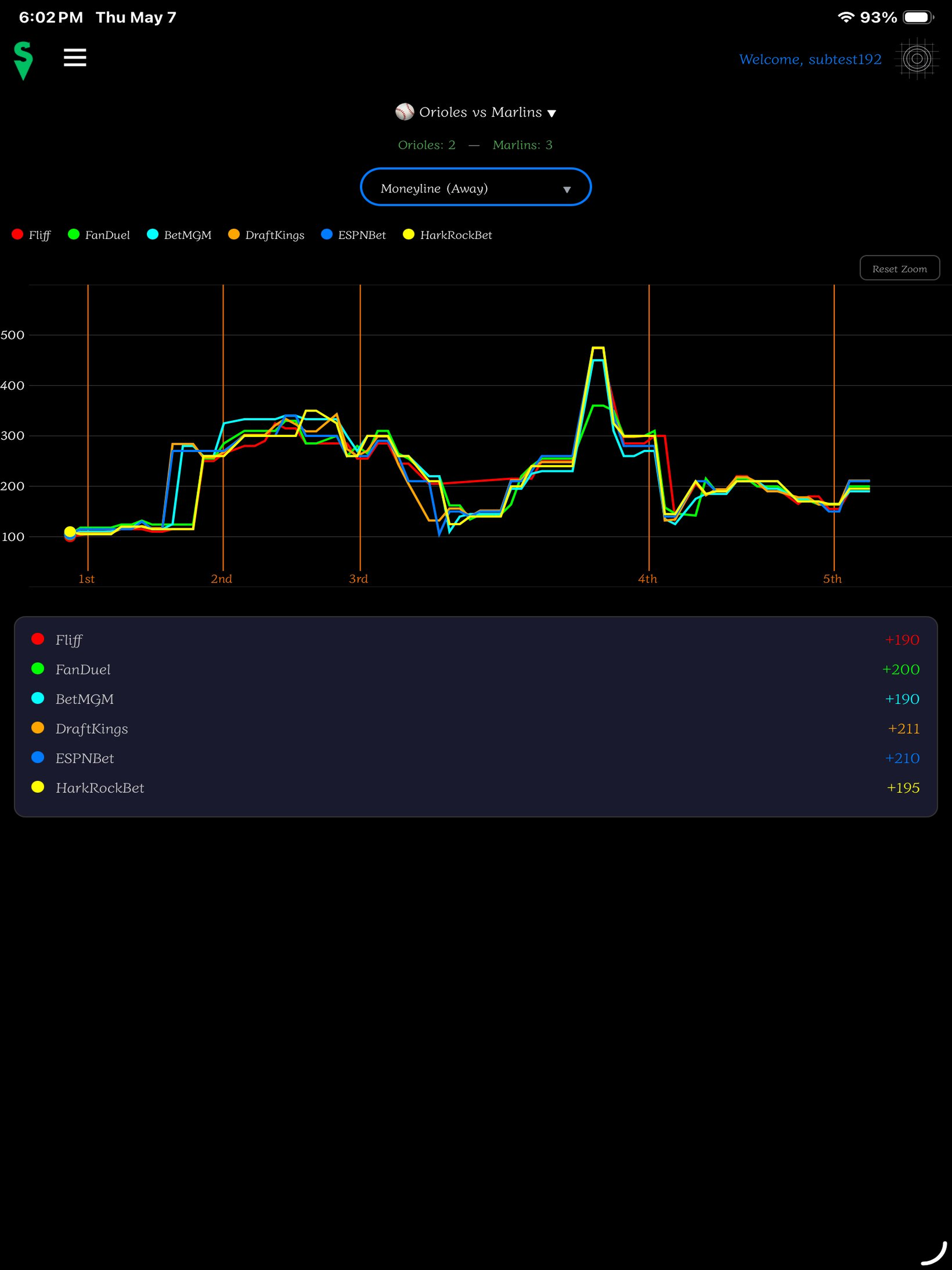This screenshot has width=952, height=1270.
Task: Click the FanDuel row in the odds panel
Action: 476,669
